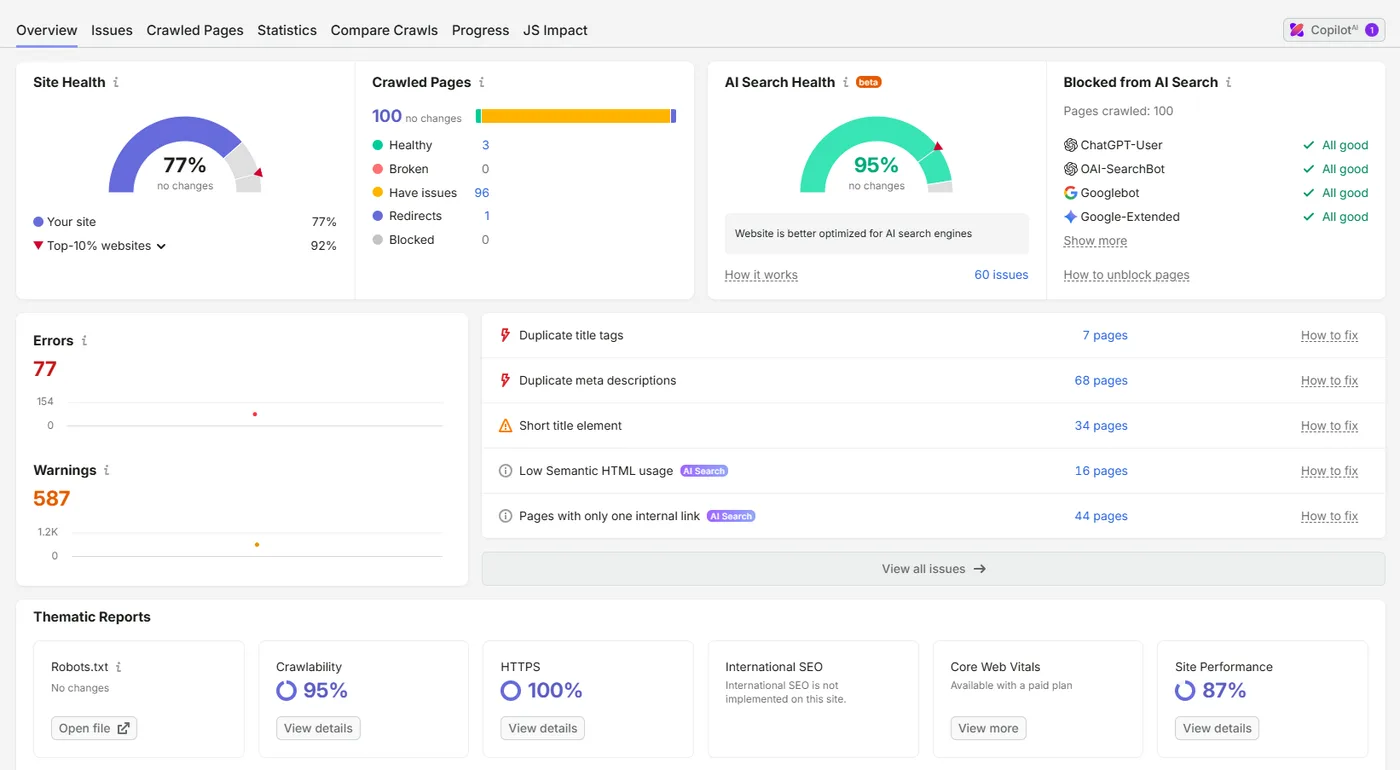
Task: Click How to fix for Short title element
Action: pyautogui.click(x=1329, y=425)
